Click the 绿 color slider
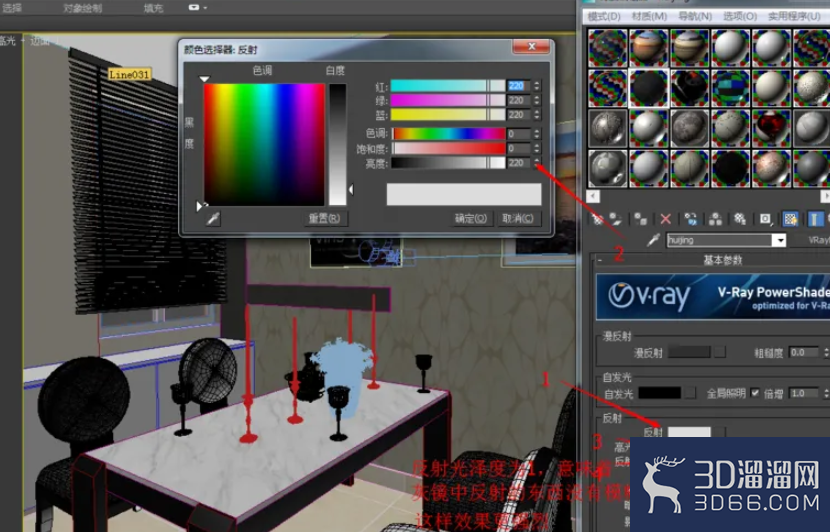This screenshot has height=532, width=830. pos(448,100)
